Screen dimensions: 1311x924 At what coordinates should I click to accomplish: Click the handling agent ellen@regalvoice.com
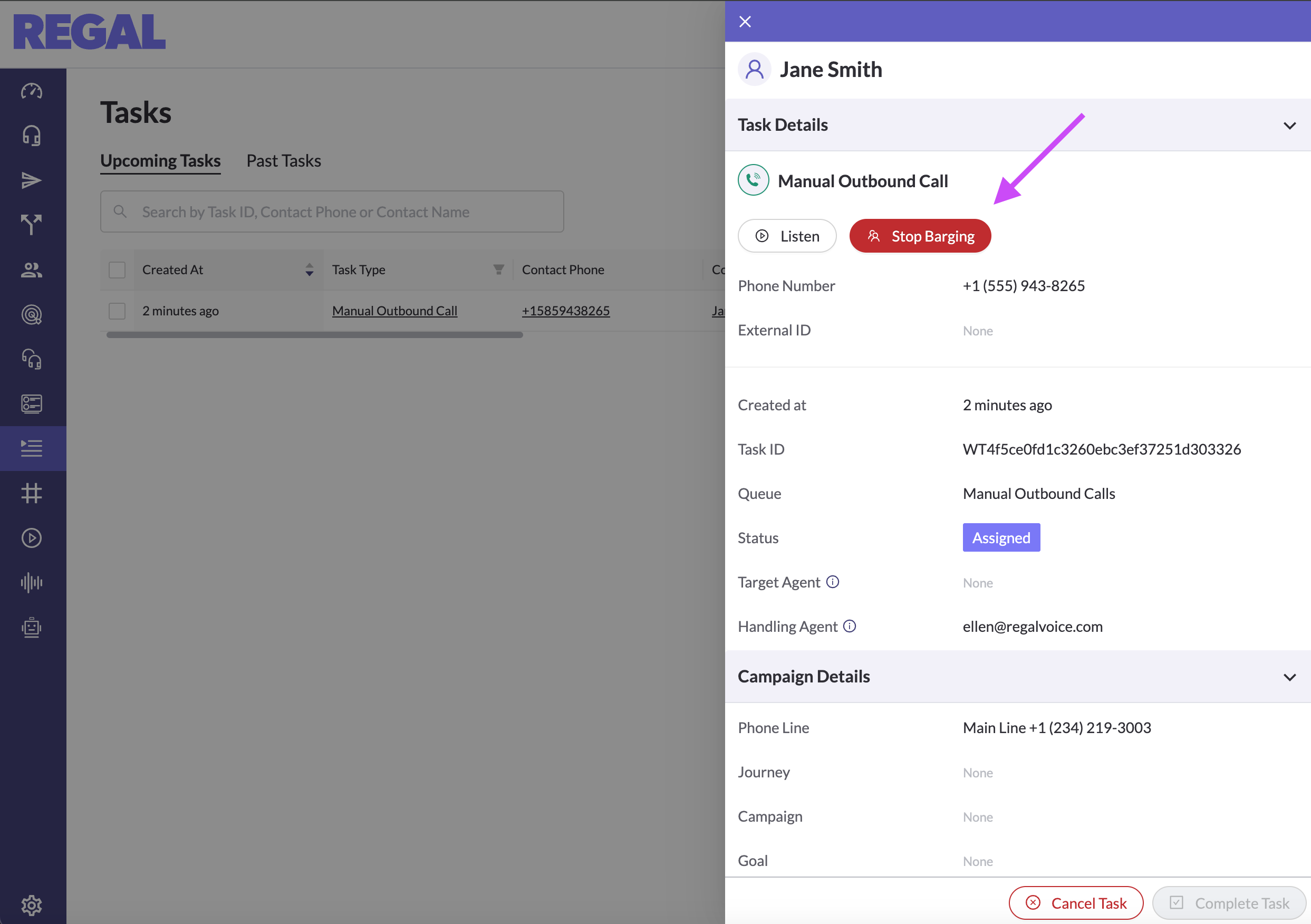[1033, 627]
